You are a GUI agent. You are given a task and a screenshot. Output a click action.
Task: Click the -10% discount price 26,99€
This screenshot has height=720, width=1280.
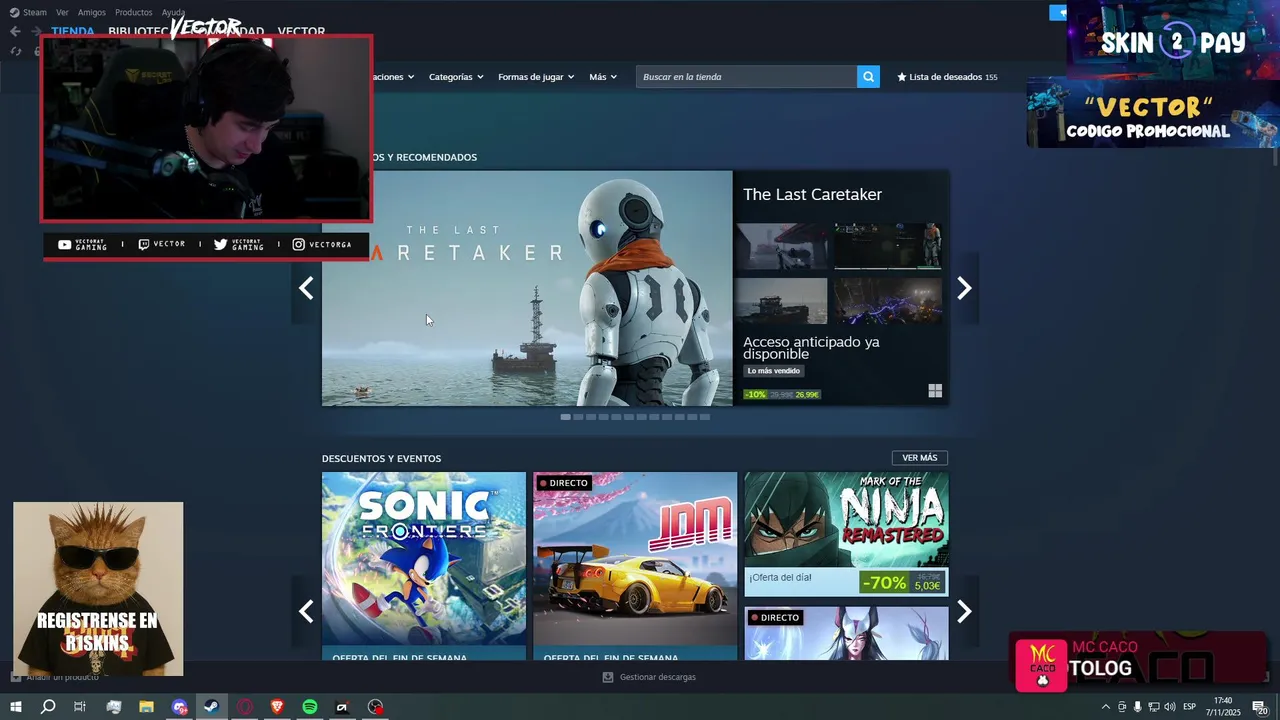pos(782,394)
